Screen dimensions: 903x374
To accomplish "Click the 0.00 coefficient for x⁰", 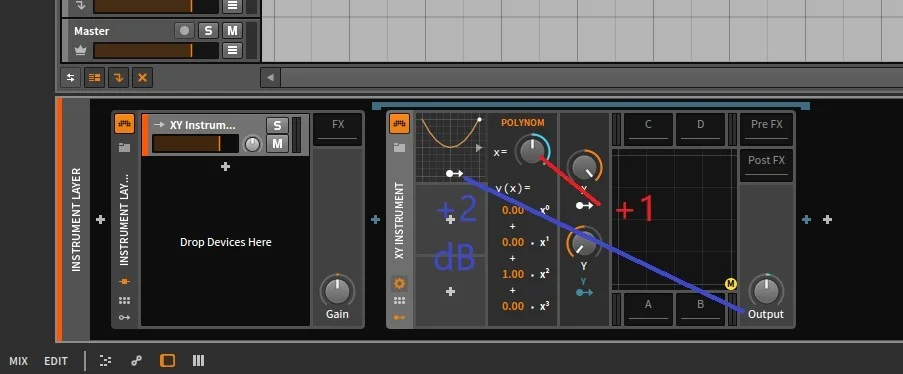I will click(x=513, y=210).
